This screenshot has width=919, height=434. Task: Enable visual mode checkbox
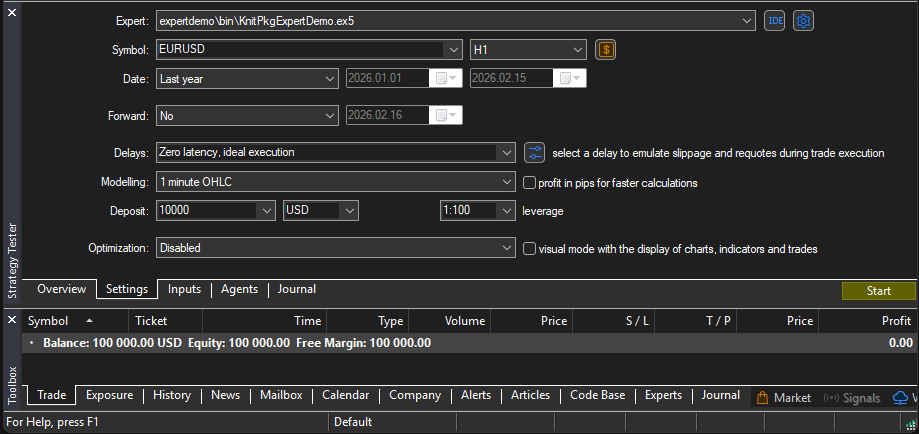[x=531, y=248]
